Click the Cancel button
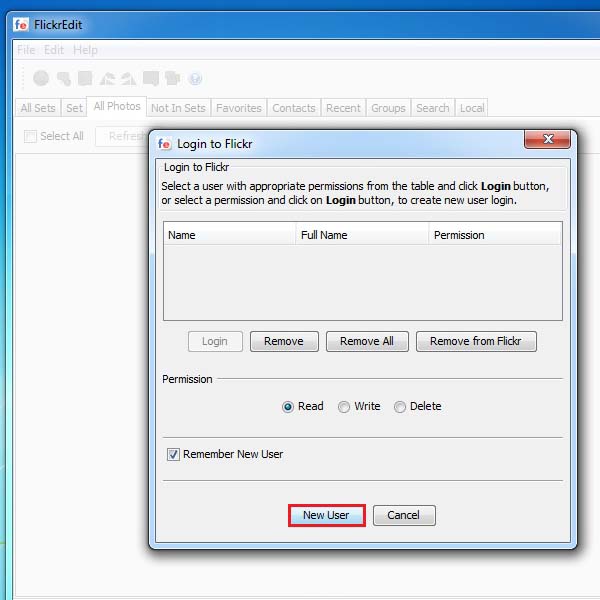Screen dimensions: 600x600 (x=404, y=515)
